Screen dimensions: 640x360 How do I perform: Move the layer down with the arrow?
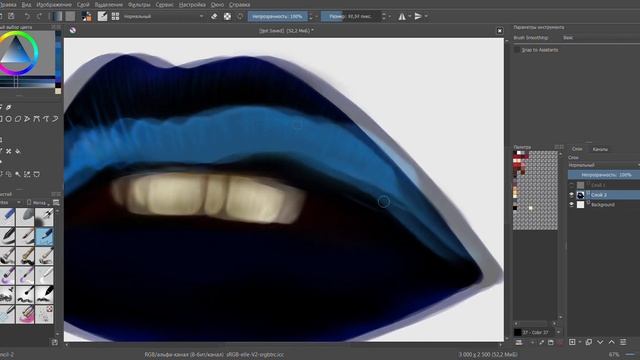[600, 342]
